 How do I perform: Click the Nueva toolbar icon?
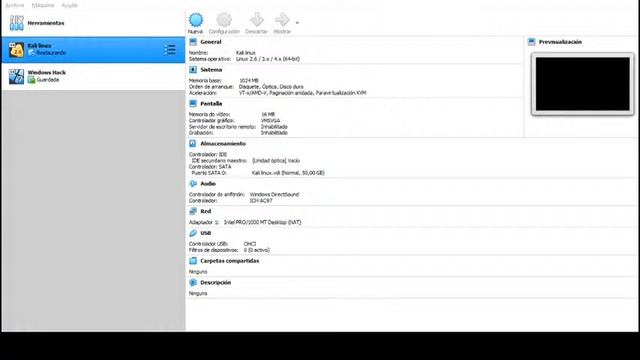coord(196,20)
